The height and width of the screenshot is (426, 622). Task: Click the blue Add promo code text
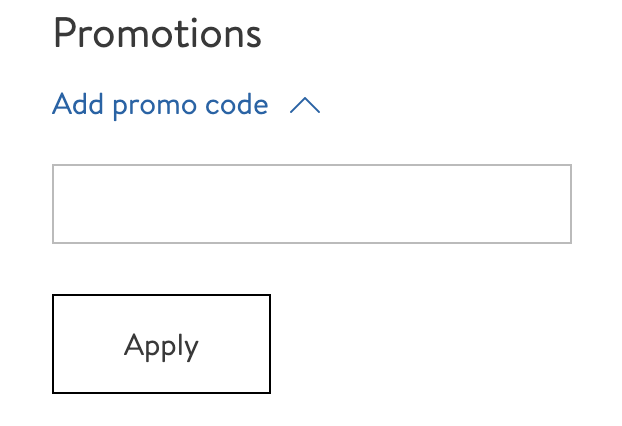pyautogui.click(x=160, y=104)
